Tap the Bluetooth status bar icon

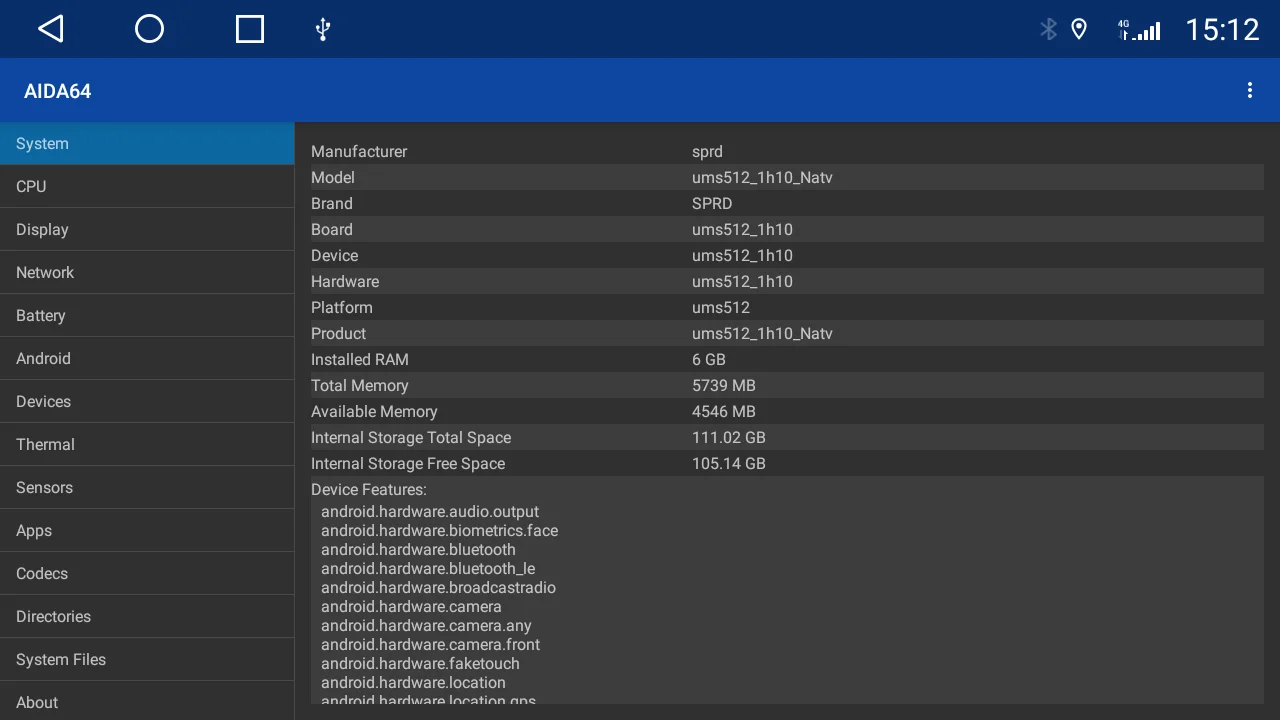1048,29
